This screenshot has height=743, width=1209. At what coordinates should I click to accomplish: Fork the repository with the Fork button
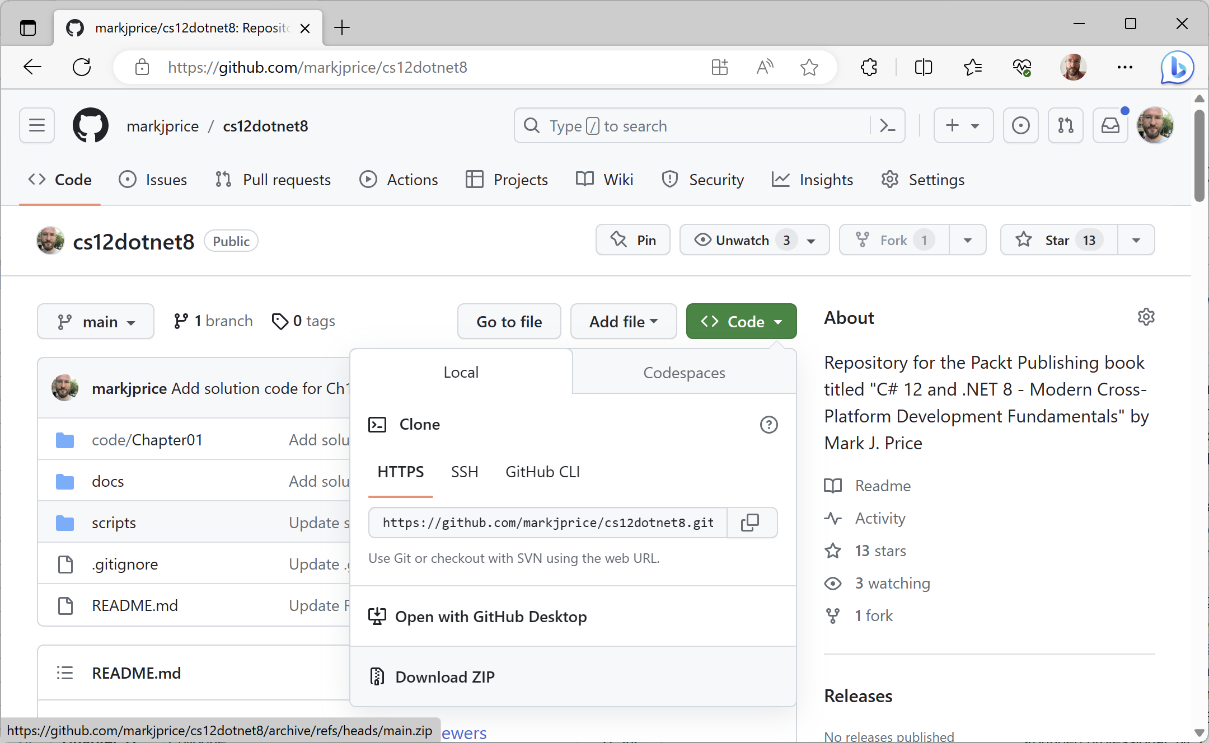tap(894, 240)
